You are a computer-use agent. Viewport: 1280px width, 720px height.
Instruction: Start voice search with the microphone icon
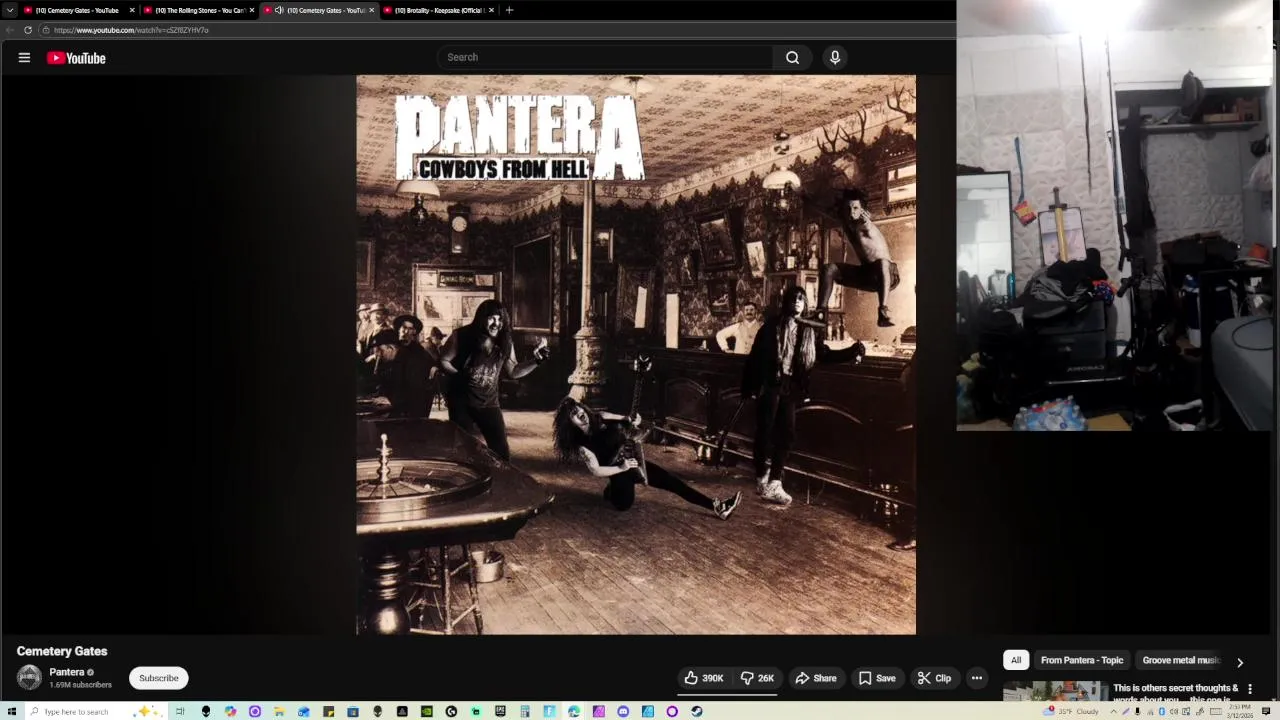pyautogui.click(x=835, y=57)
